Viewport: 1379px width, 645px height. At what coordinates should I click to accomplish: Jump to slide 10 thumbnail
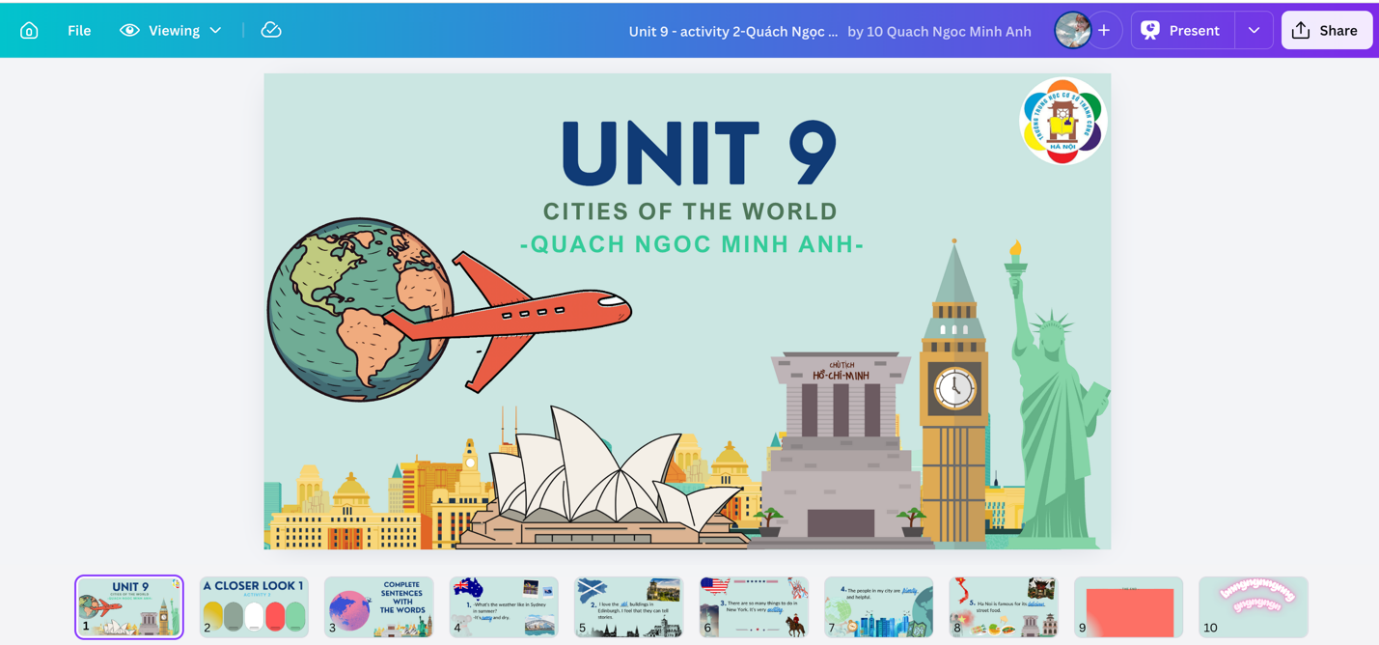[x=1253, y=607]
